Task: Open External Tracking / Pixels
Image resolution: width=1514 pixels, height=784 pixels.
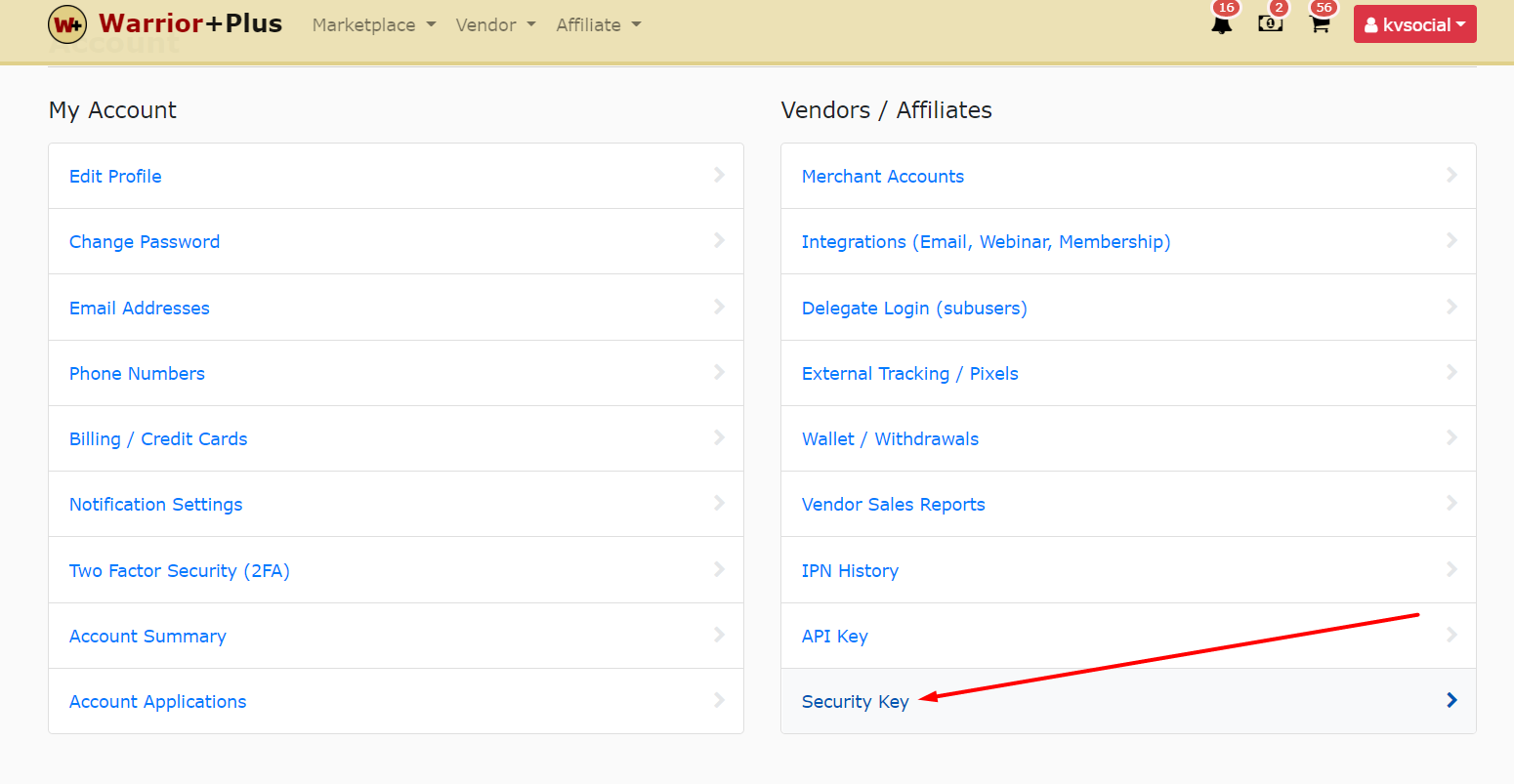Action: coord(910,374)
